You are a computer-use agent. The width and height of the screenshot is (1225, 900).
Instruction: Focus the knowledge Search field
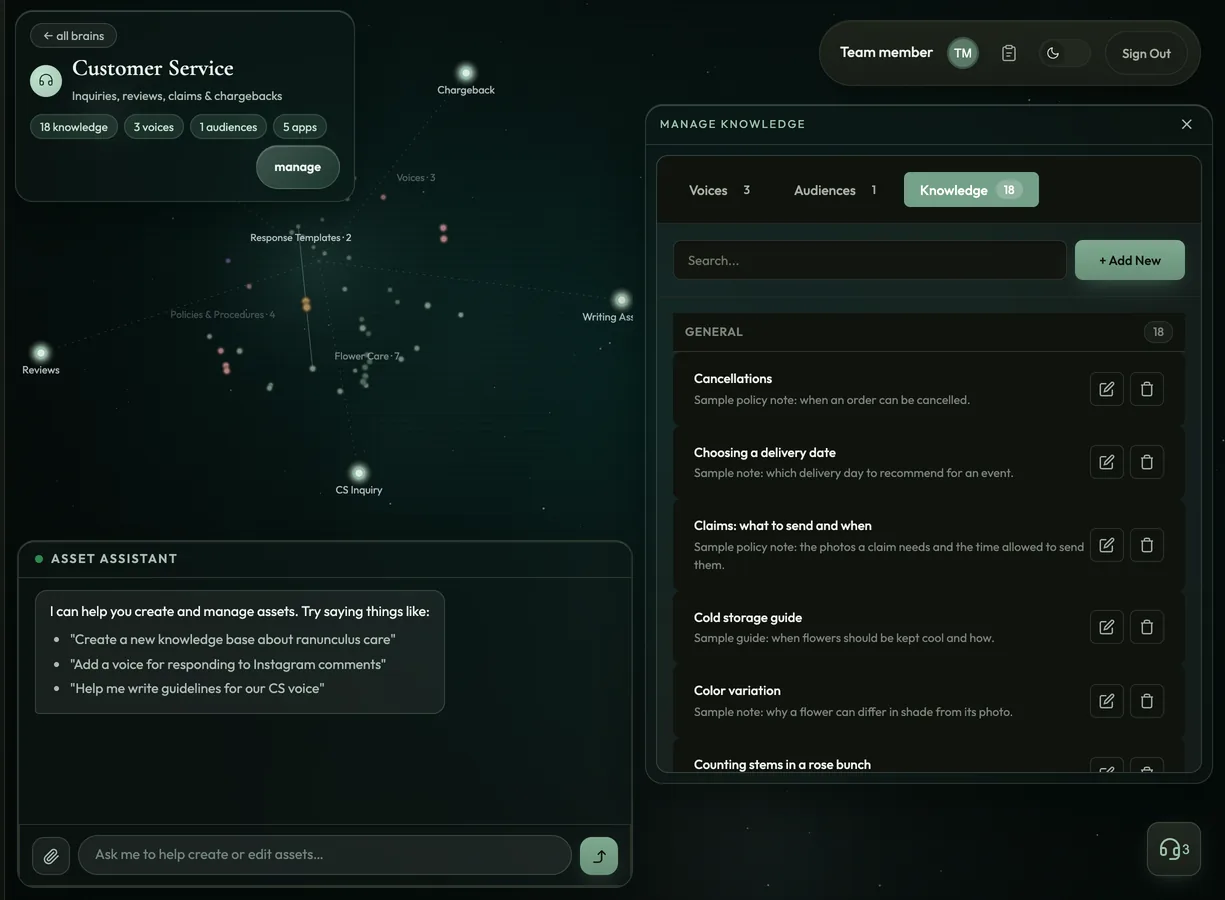tap(870, 260)
